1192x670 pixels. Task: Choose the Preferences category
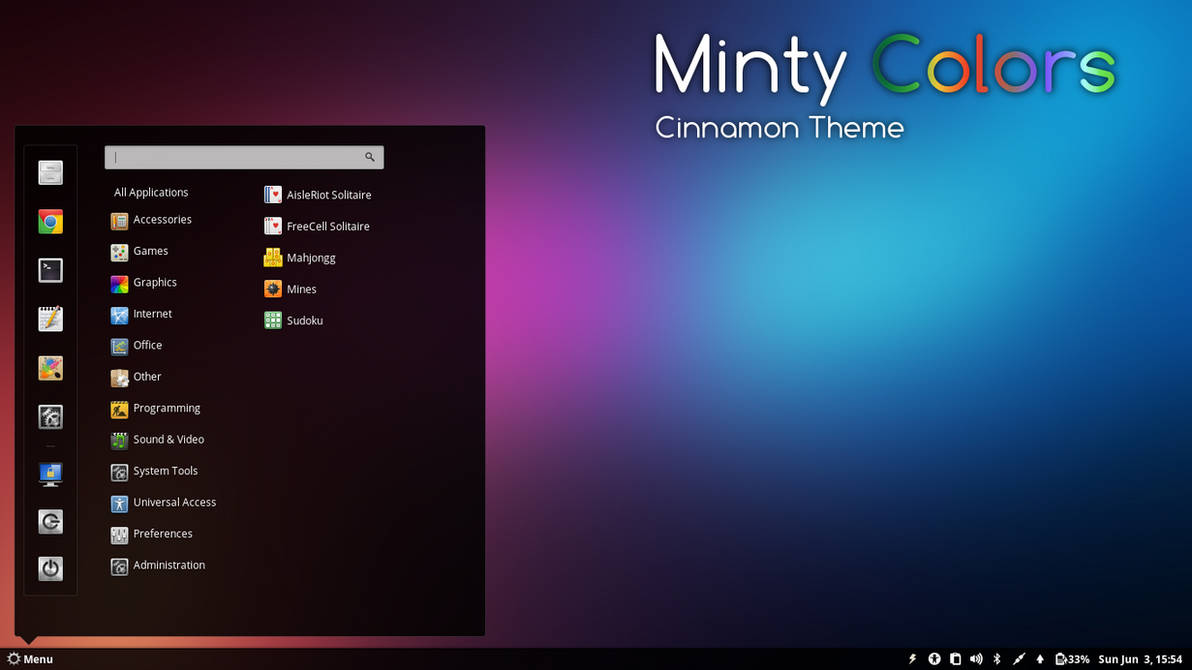click(x=151, y=534)
